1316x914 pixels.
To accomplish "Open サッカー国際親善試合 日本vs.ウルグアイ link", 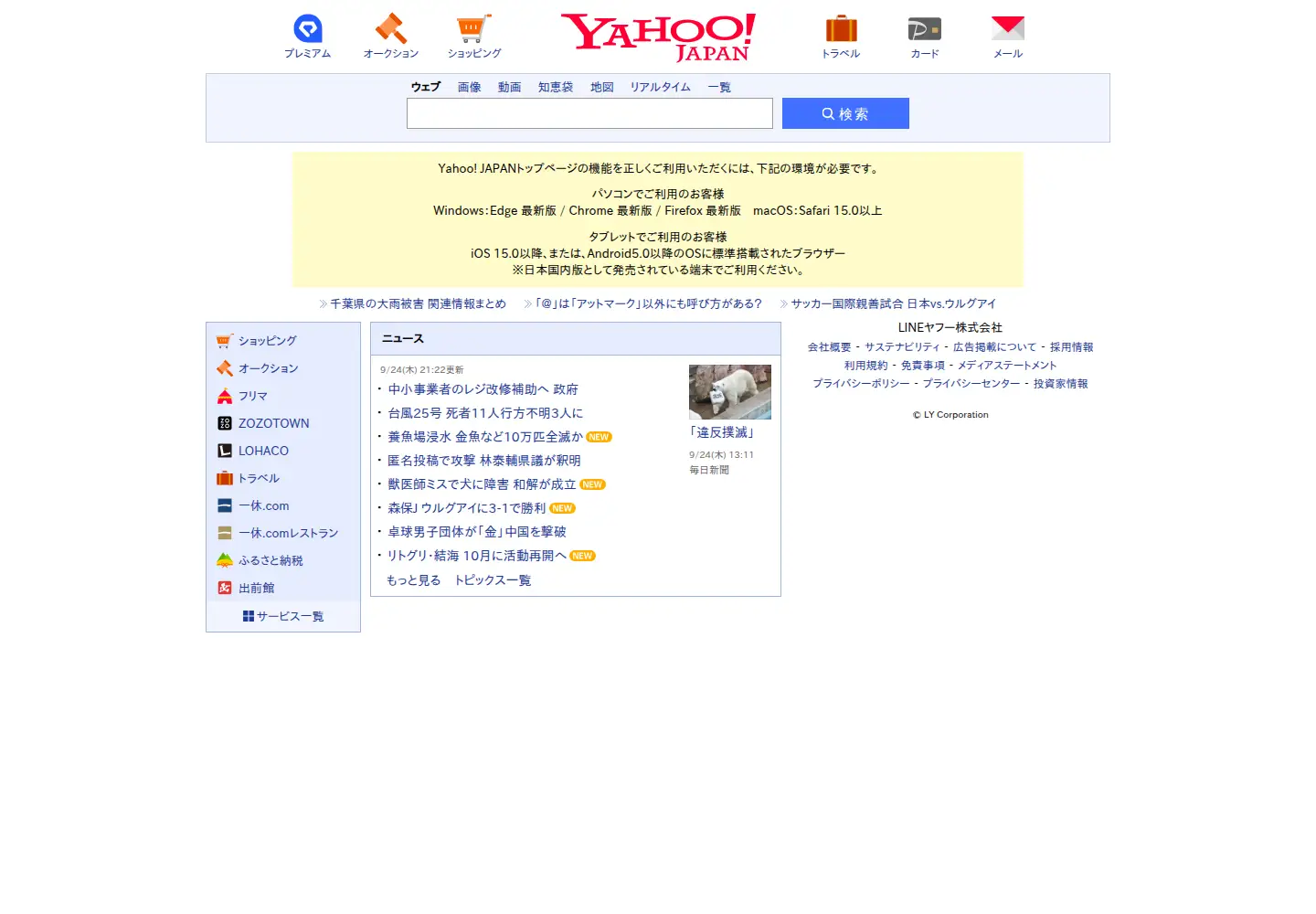I will point(894,303).
